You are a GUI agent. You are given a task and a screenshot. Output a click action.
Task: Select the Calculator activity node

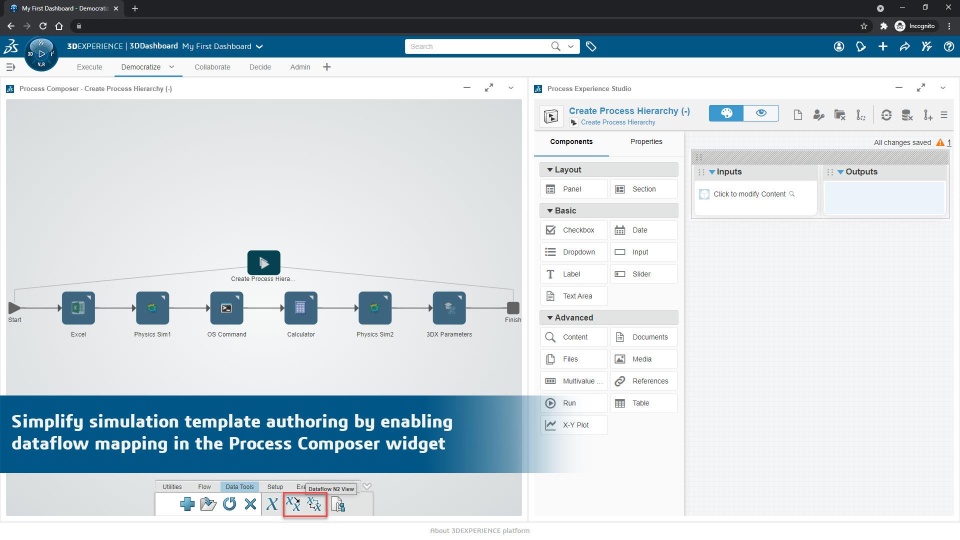pyautogui.click(x=301, y=308)
